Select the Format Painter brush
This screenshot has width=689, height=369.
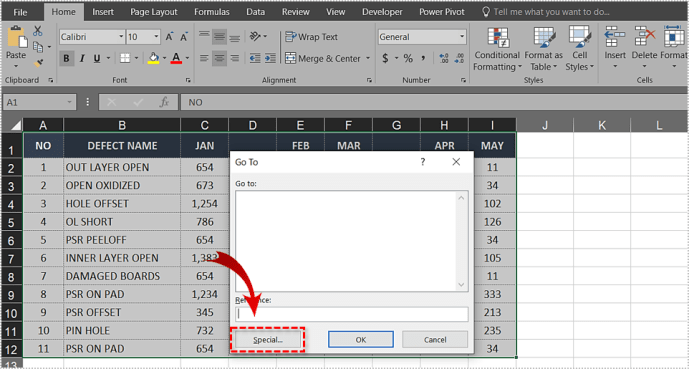(x=38, y=63)
